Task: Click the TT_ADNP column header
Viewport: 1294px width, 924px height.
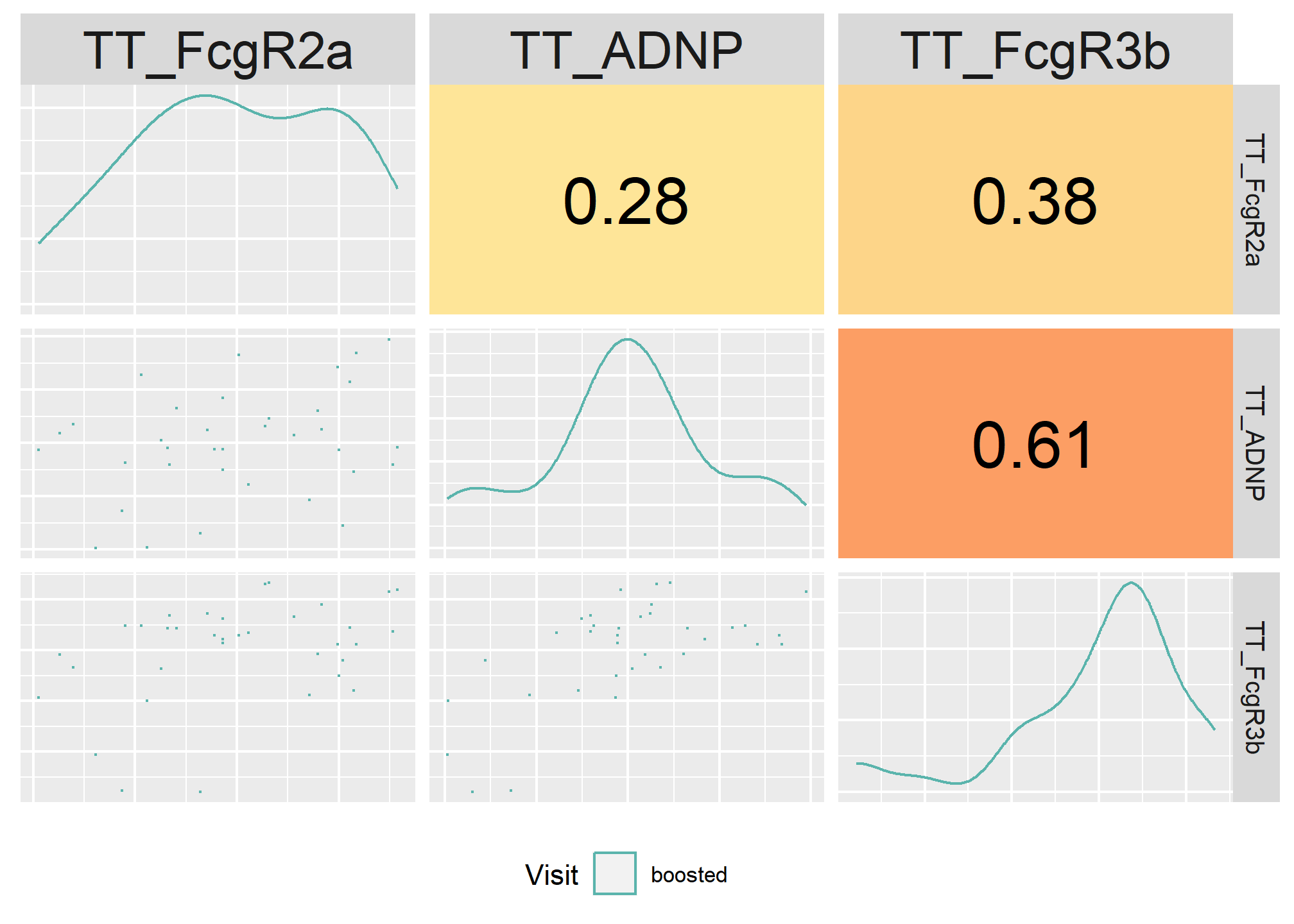Action: point(626,49)
